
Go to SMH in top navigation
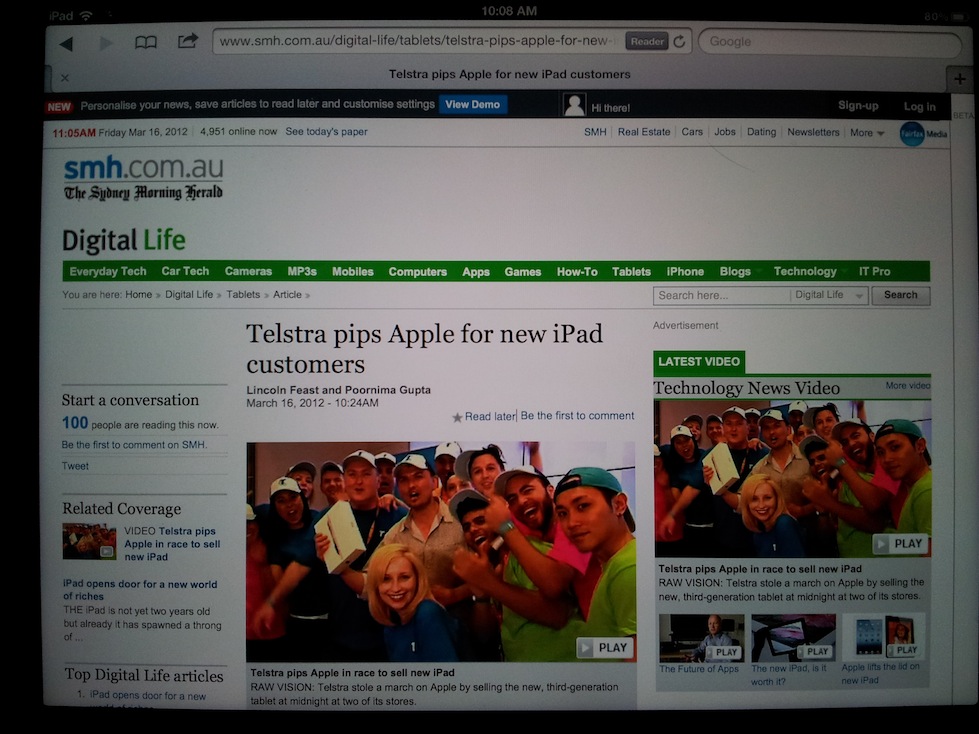pos(595,132)
